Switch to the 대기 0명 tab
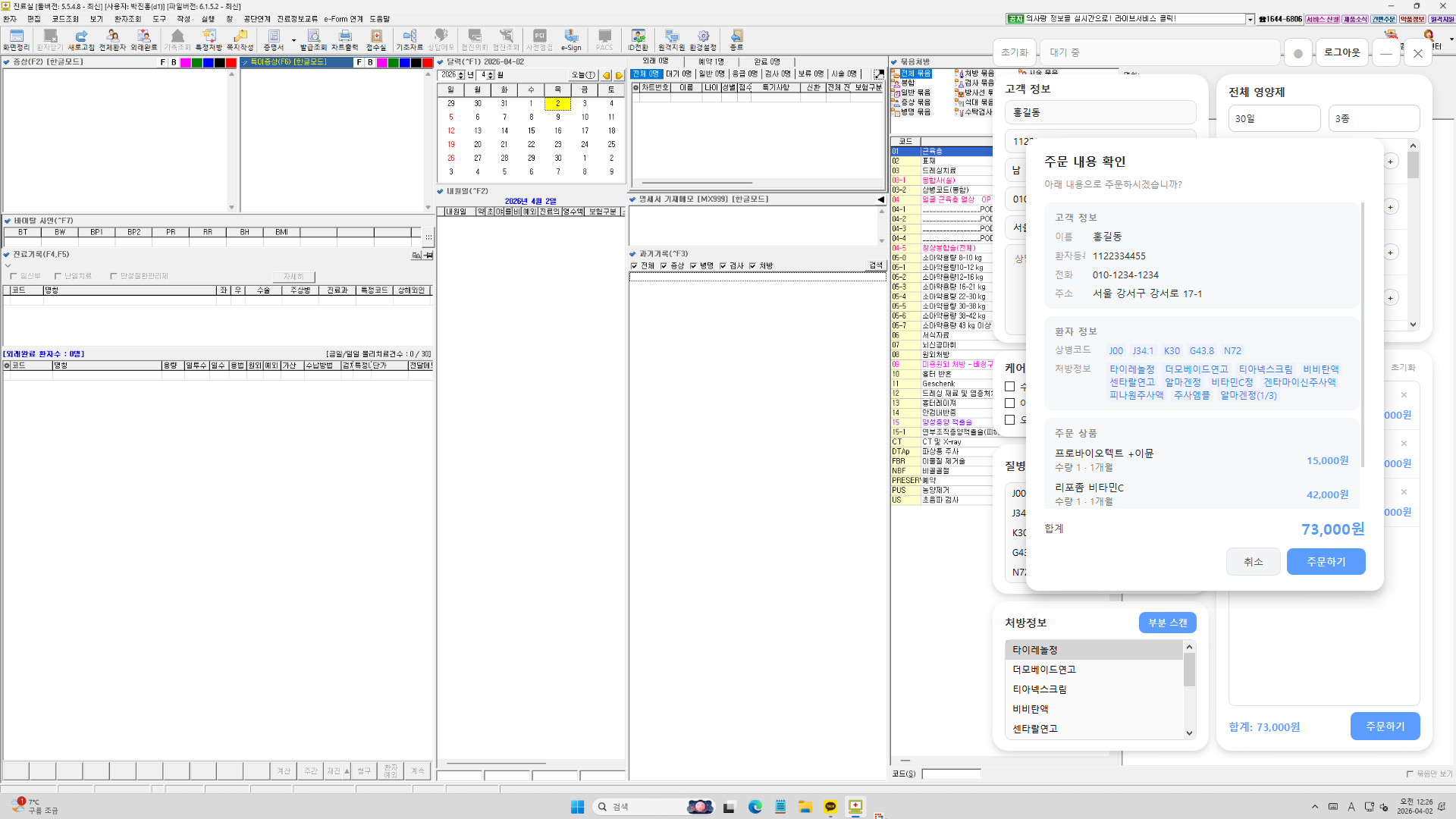 point(679,74)
